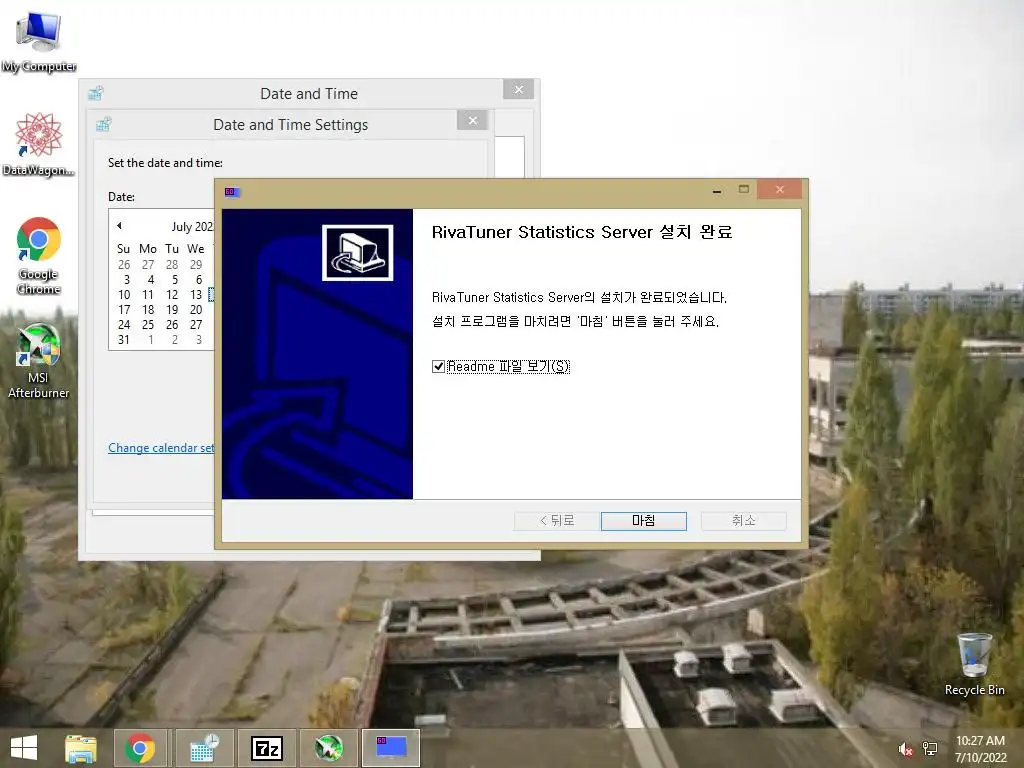Click the installer computer logo image
1024x768 pixels.
357,253
